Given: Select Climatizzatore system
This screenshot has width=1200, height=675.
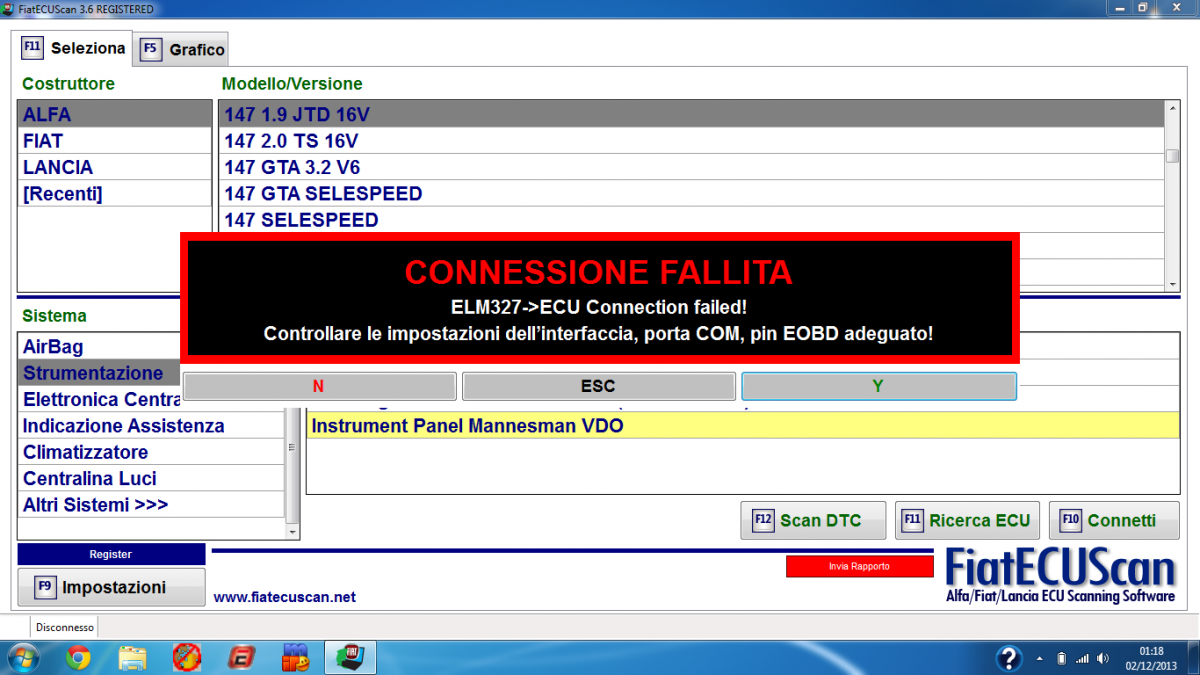Looking at the screenshot, I should pos(151,452).
